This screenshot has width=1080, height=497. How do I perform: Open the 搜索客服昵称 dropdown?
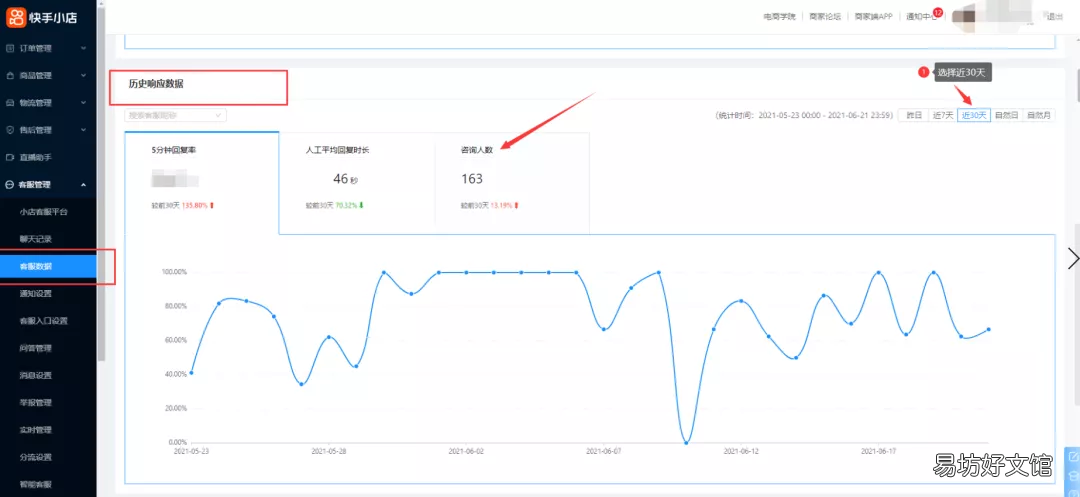pos(176,116)
